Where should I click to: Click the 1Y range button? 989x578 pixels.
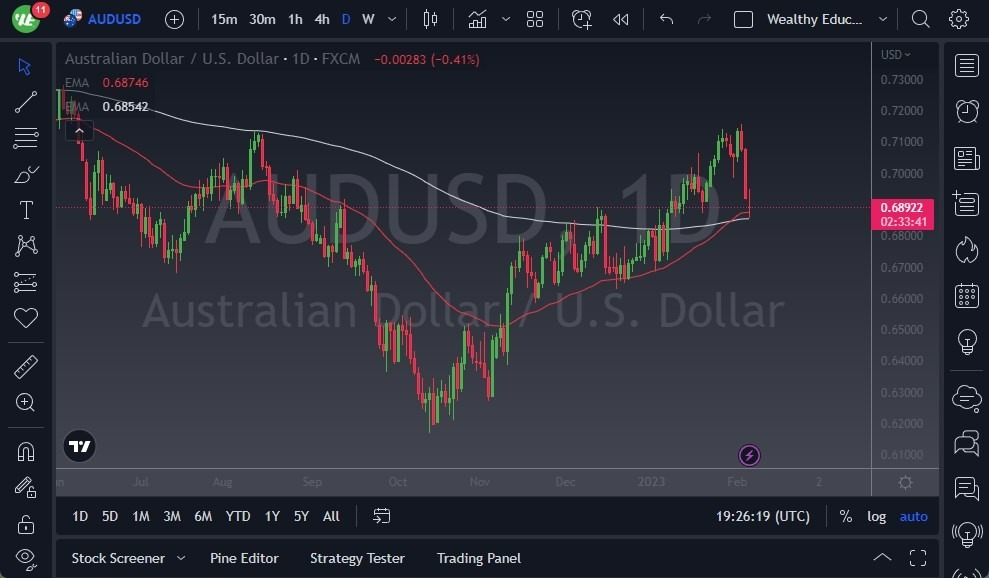[271, 516]
